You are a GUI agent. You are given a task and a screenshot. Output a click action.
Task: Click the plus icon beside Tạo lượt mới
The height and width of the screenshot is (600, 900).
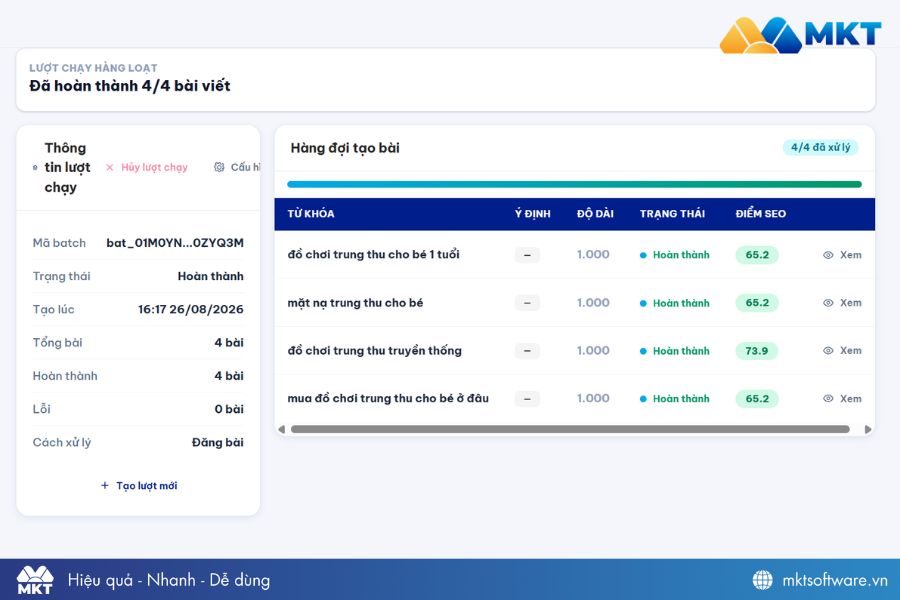(104, 485)
